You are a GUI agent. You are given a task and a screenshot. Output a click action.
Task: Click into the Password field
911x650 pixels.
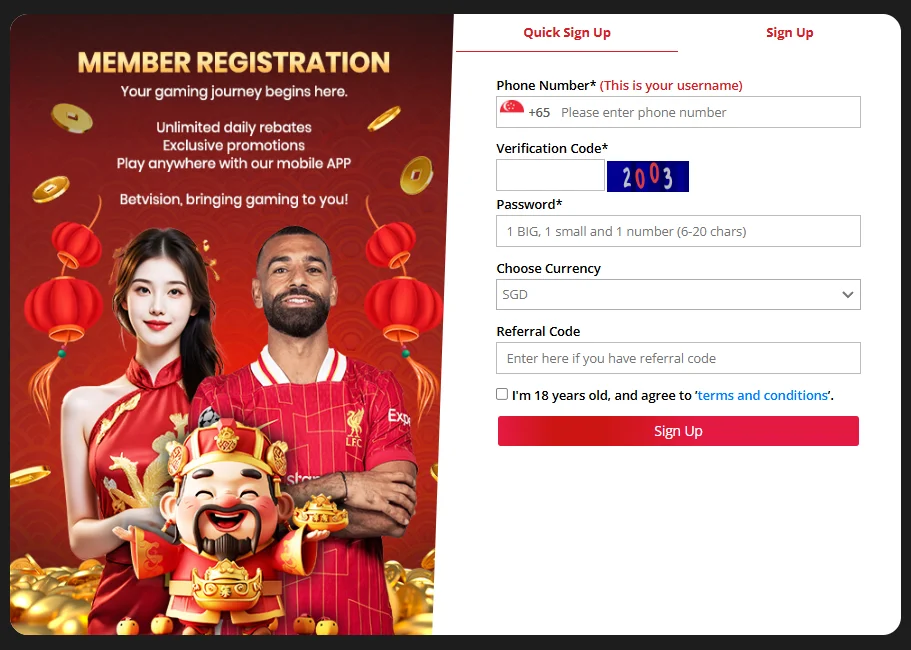coord(678,231)
